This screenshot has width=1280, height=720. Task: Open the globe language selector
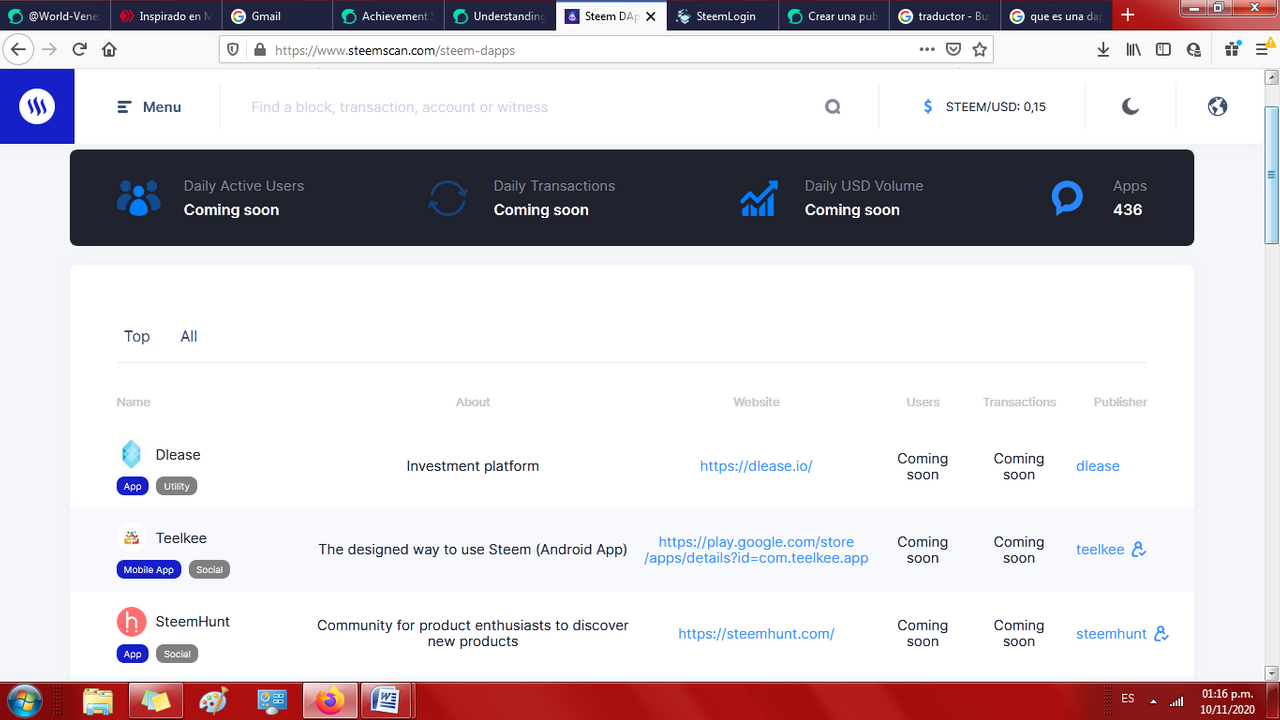pyautogui.click(x=1217, y=106)
